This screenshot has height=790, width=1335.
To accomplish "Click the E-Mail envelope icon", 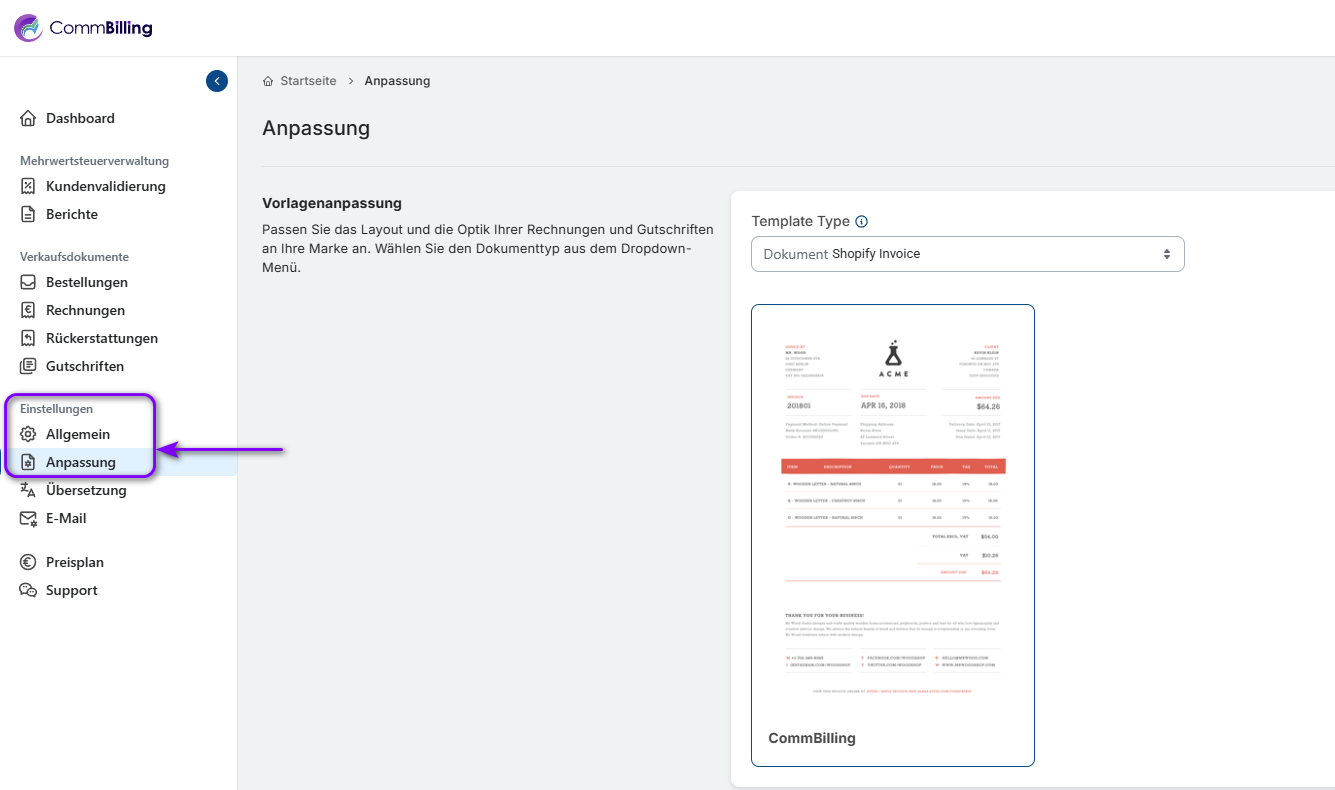I will click(28, 518).
